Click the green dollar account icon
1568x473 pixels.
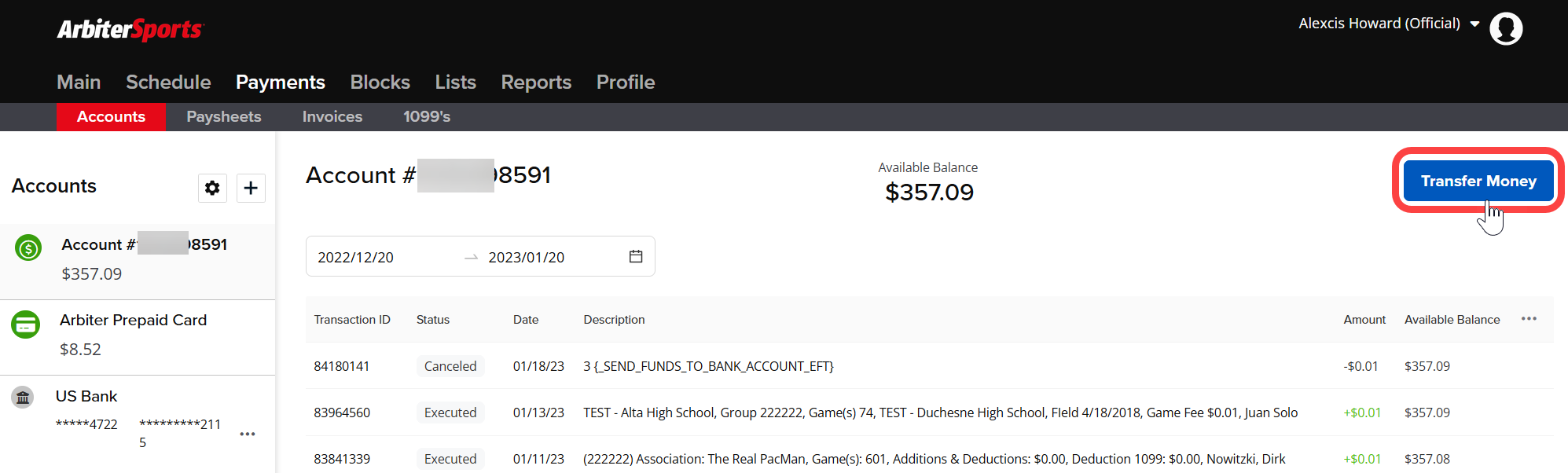point(28,249)
